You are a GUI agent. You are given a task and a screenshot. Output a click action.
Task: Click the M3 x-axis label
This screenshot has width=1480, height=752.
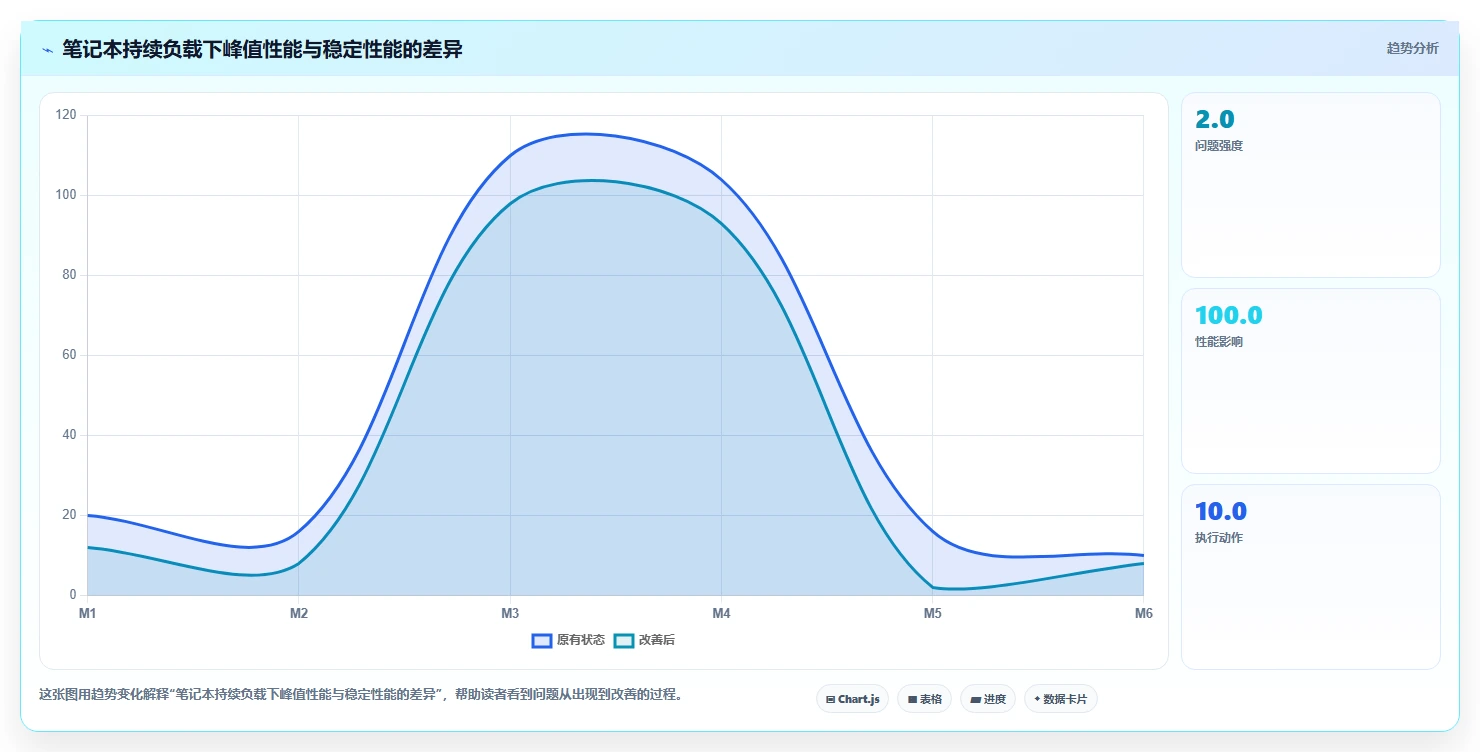[510, 614]
